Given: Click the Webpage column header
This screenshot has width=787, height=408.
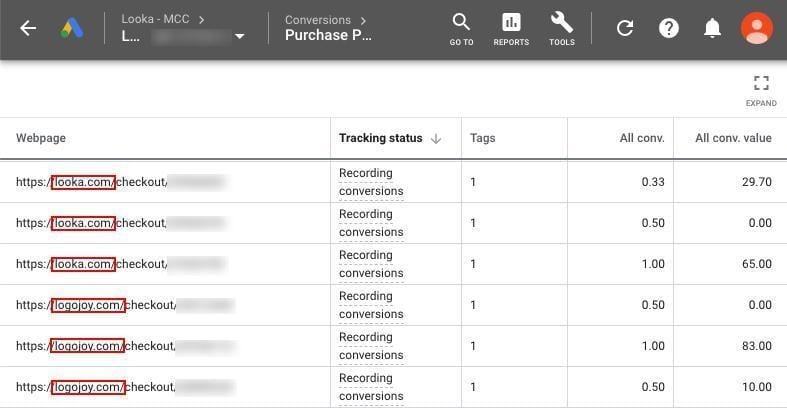Looking at the screenshot, I should coord(41,138).
